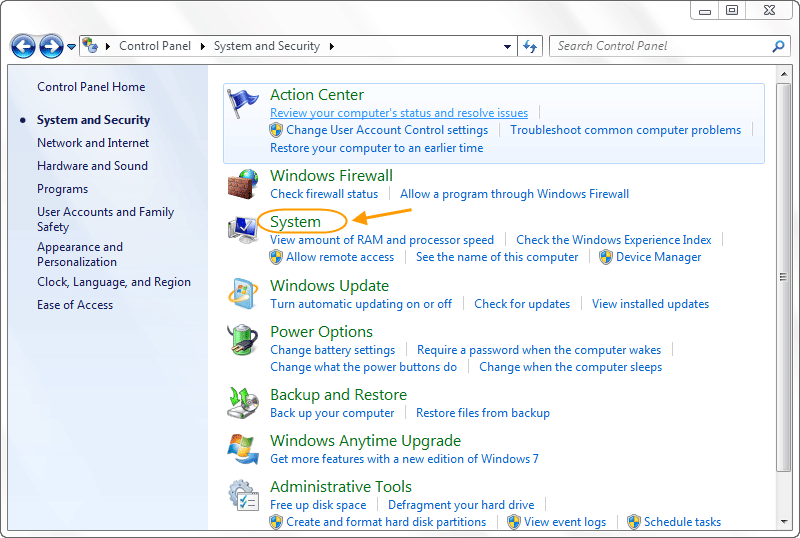800x538 pixels.
Task: Click shield icon beside Allow remote access
Action: (276, 257)
